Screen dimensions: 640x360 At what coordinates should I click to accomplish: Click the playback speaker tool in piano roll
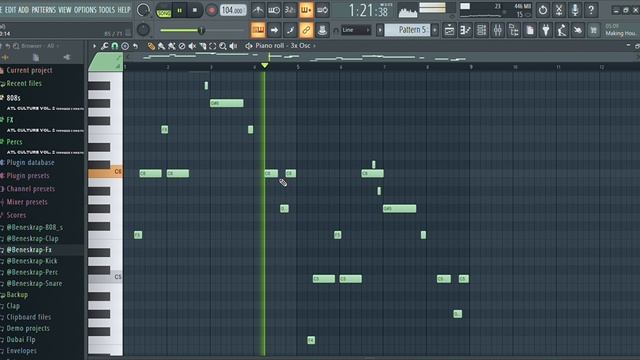[233, 46]
